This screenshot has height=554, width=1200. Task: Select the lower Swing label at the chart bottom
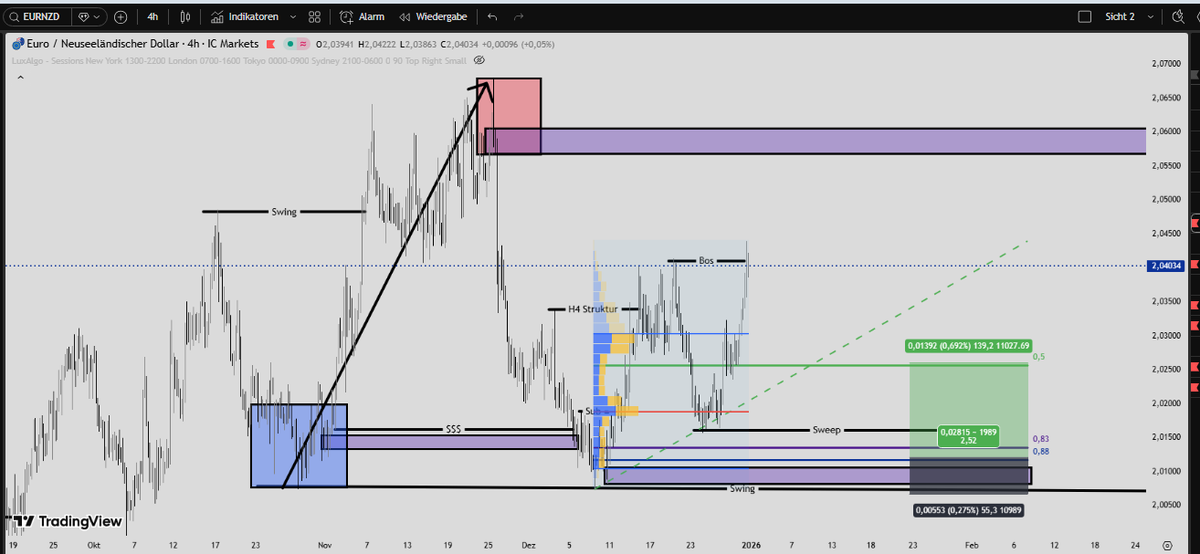pos(742,489)
